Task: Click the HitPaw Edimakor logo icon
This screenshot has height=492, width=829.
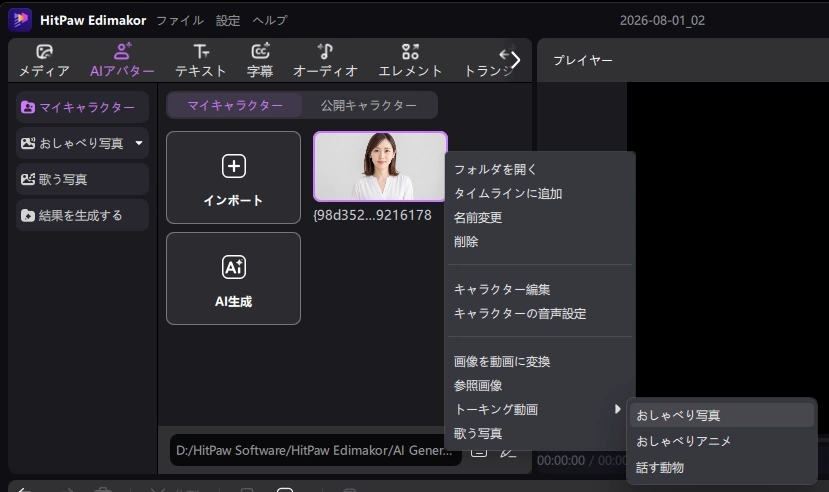Action: point(20,20)
